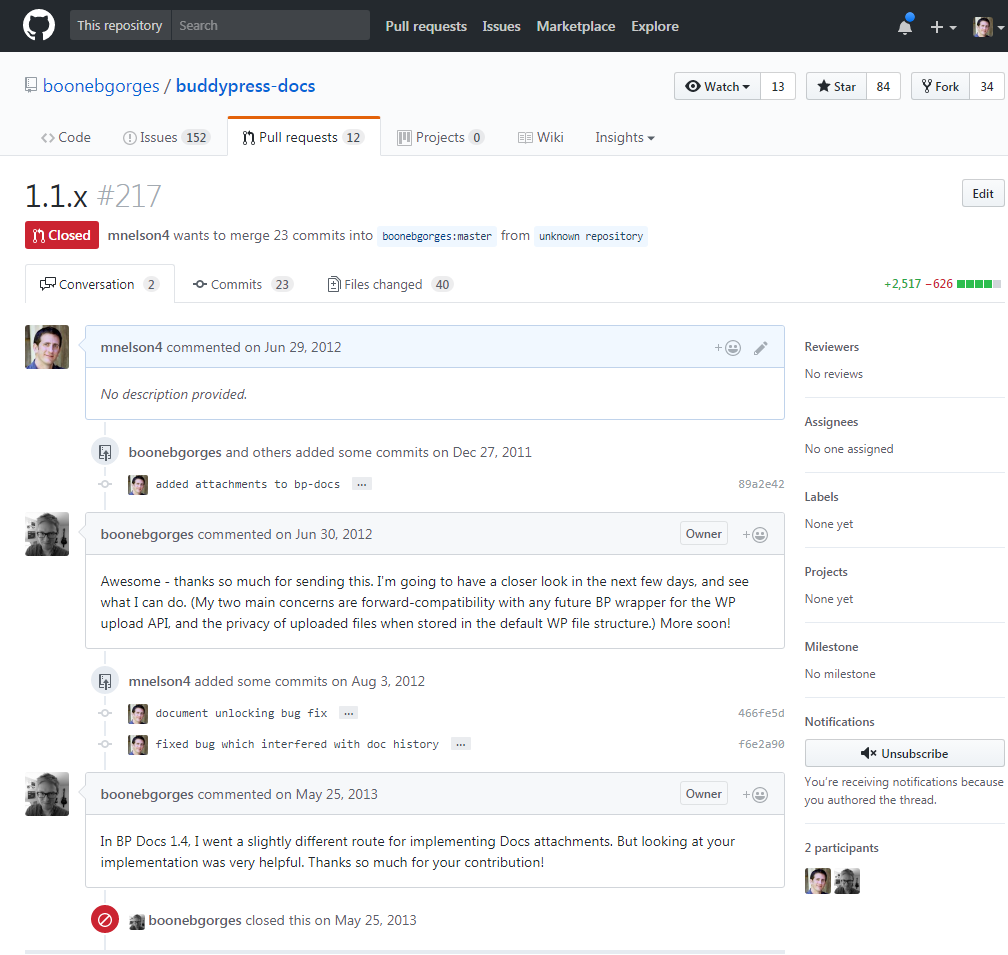Screen dimensions: 1008x955
Task: Click boonebgorges:master branch label
Action: (436, 236)
